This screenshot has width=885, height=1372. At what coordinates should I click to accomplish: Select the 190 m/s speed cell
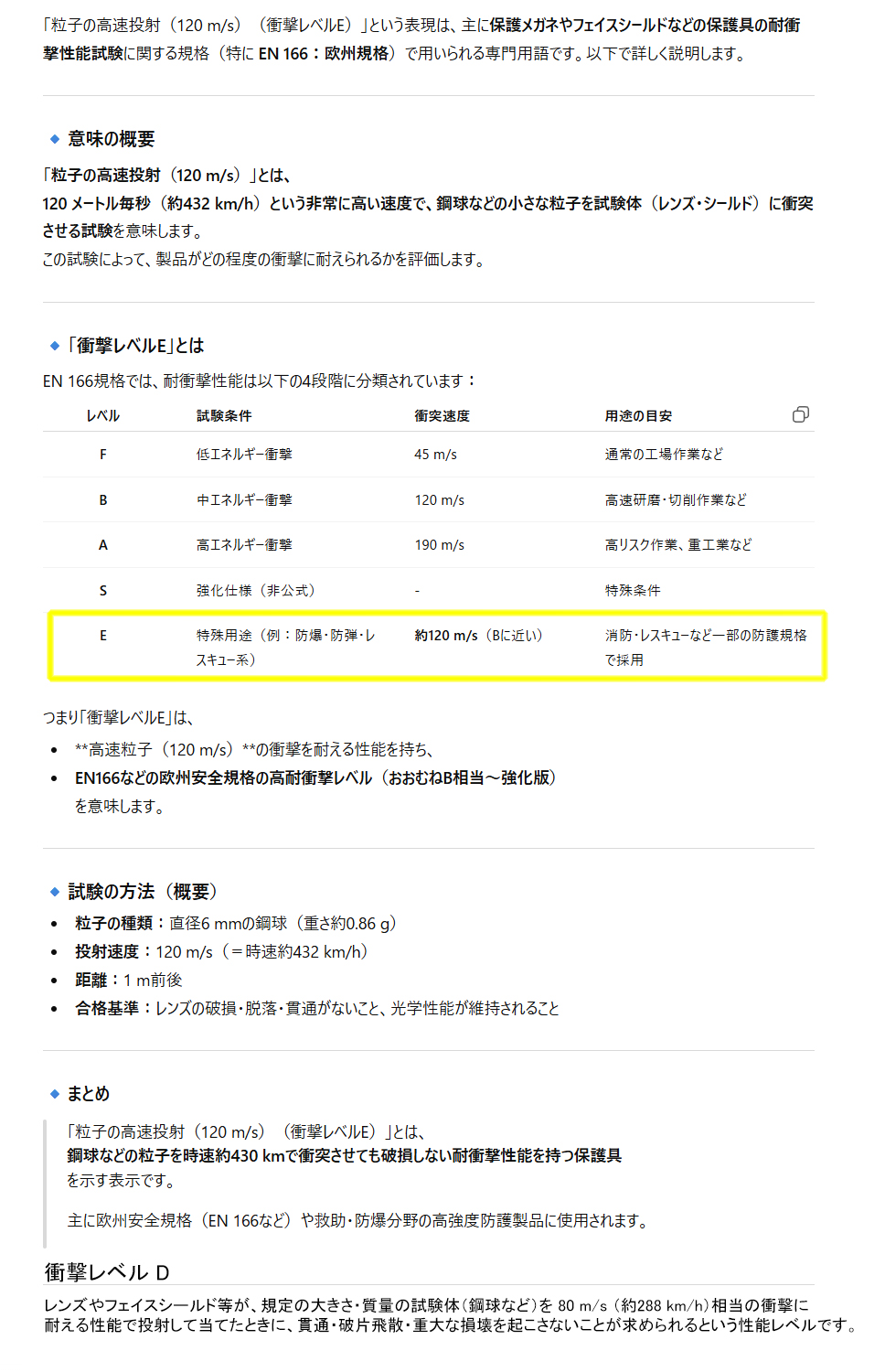(439, 545)
